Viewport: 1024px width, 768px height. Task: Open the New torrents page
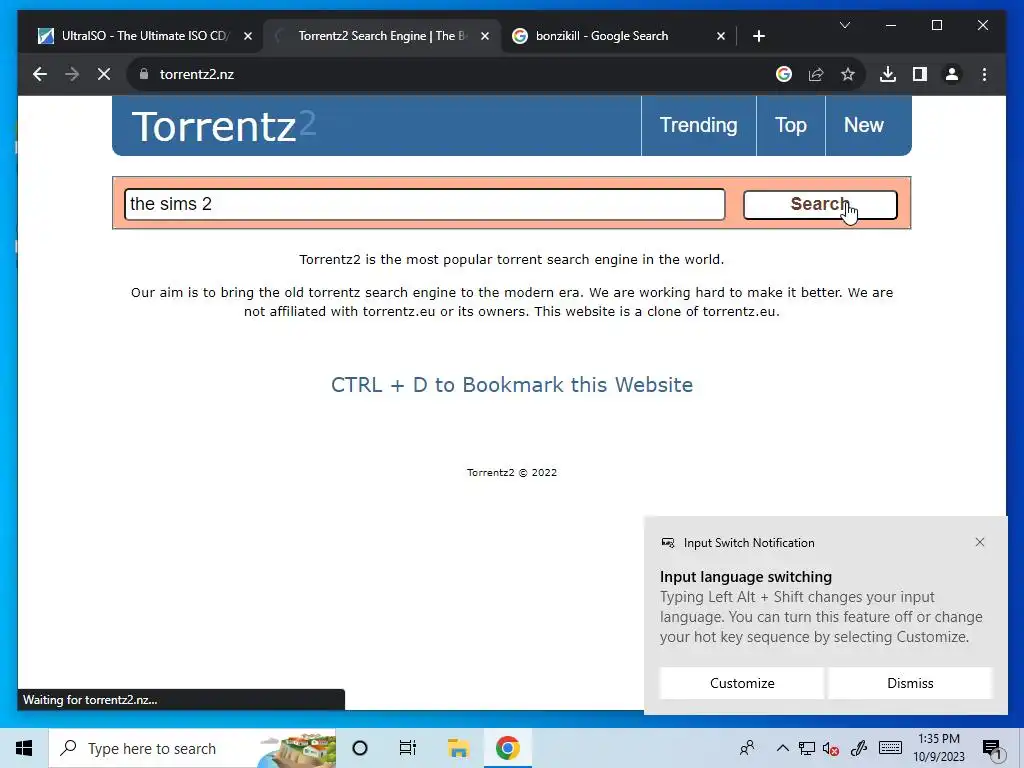tap(863, 125)
